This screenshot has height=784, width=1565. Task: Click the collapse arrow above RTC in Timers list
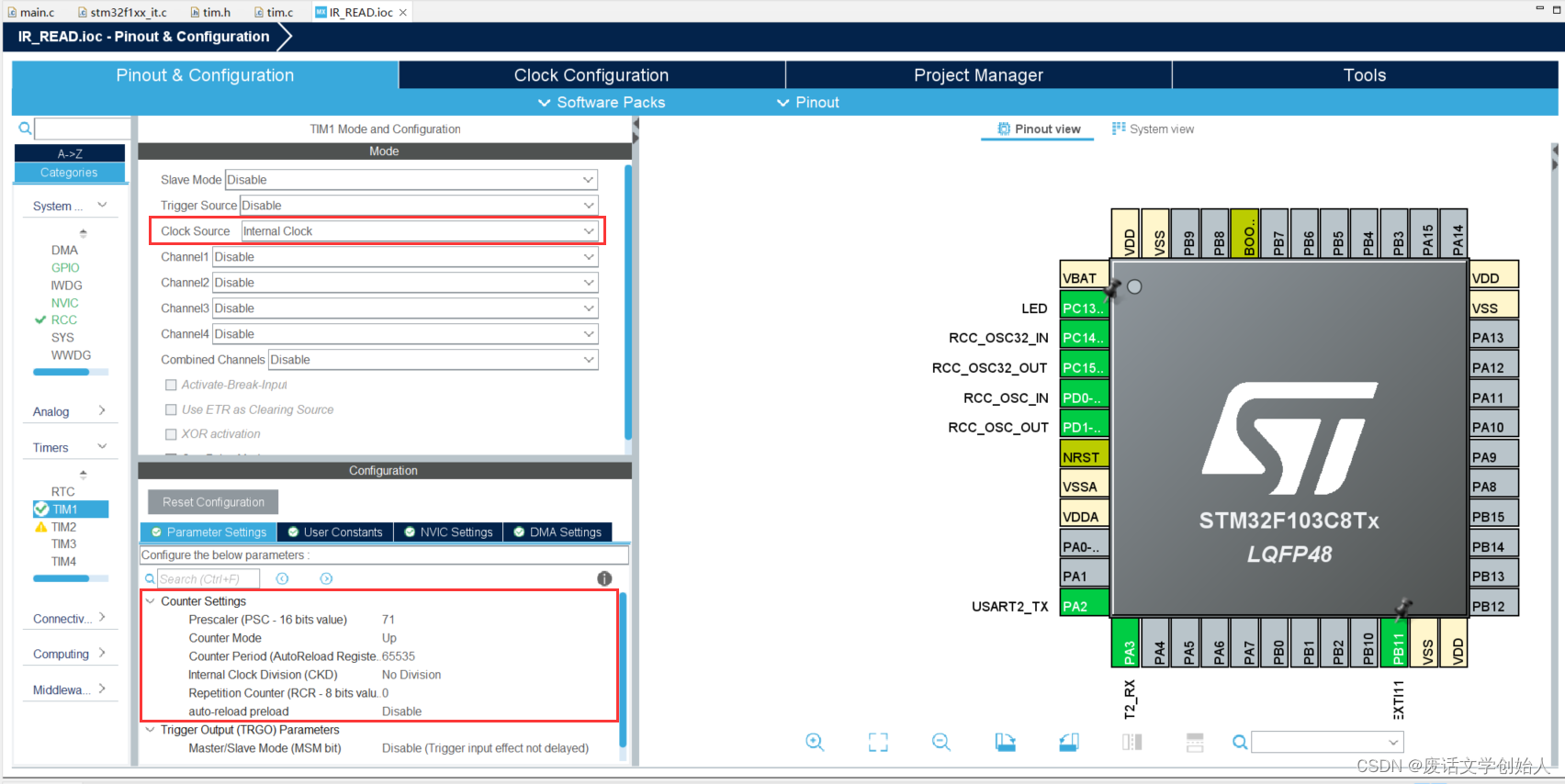coord(84,475)
